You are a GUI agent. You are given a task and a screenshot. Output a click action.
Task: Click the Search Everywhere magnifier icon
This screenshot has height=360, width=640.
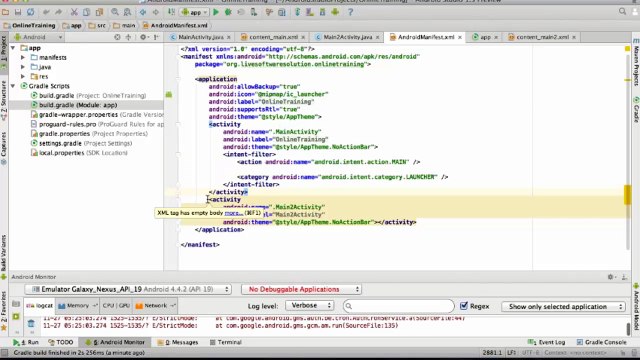click(x=622, y=12)
